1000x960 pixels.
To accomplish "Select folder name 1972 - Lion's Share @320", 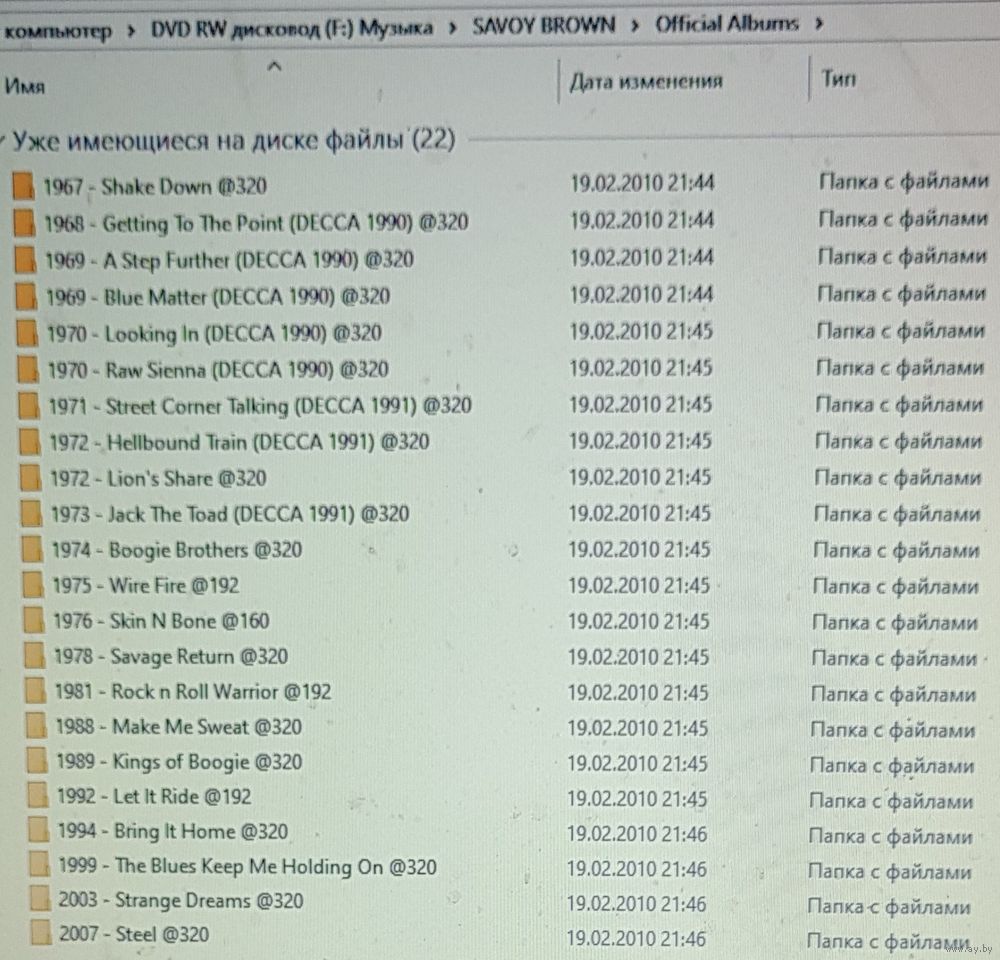I will [x=158, y=478].
